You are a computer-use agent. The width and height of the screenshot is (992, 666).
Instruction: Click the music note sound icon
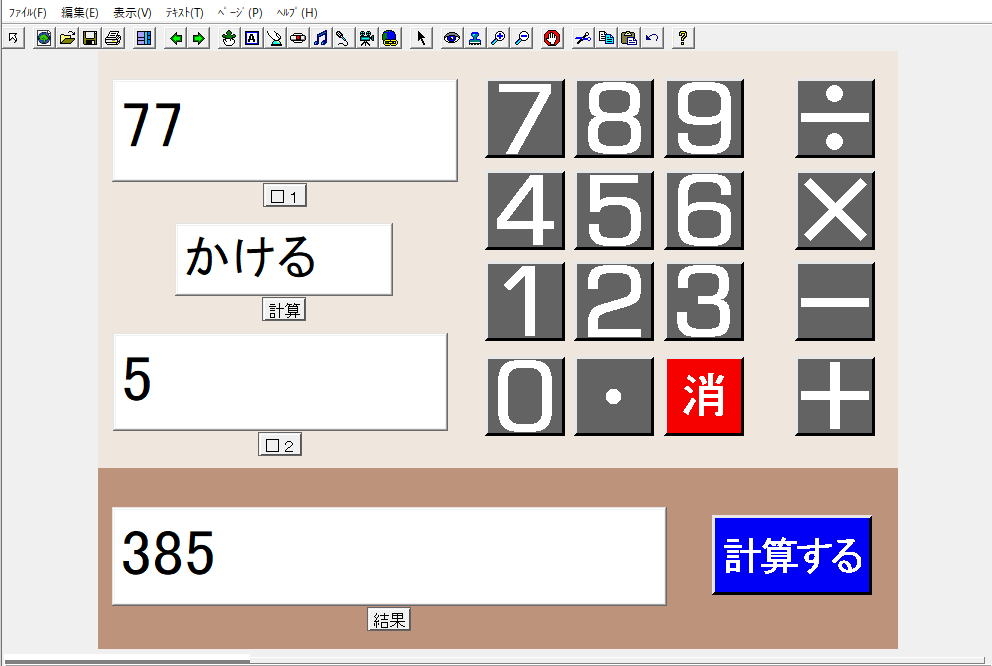(320, 38)
